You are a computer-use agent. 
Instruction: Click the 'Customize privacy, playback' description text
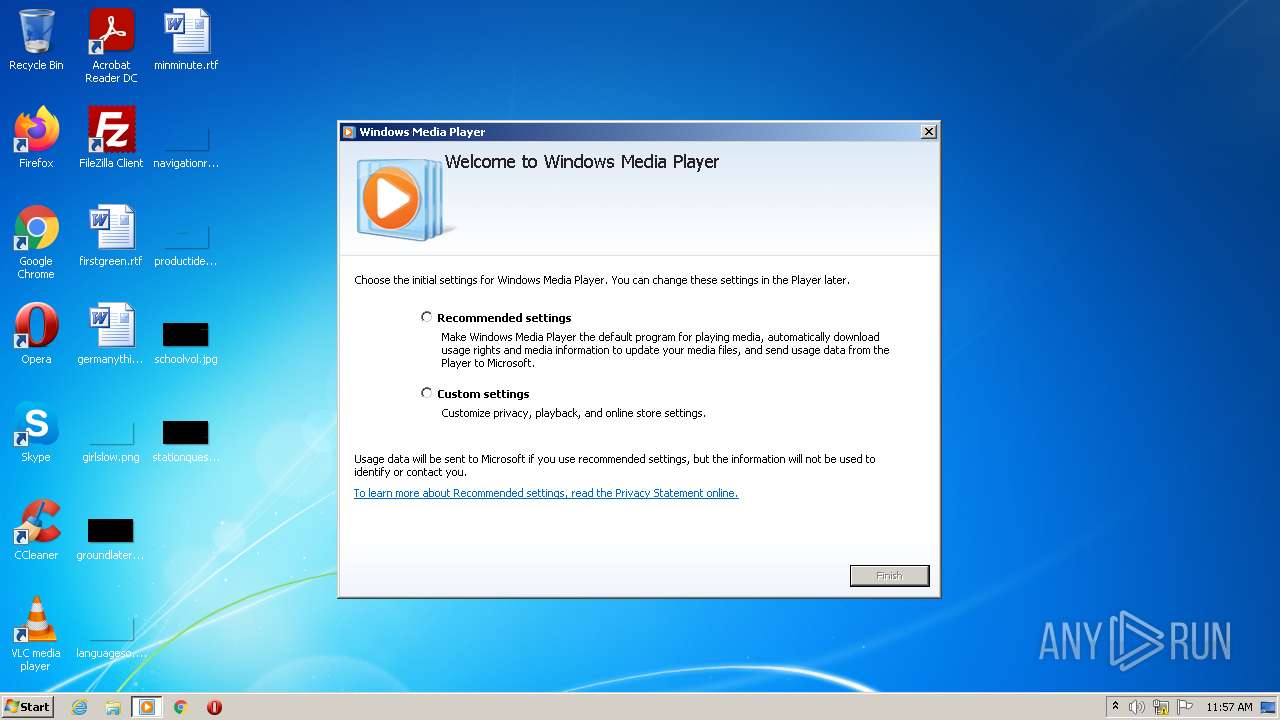pos(574,413)
